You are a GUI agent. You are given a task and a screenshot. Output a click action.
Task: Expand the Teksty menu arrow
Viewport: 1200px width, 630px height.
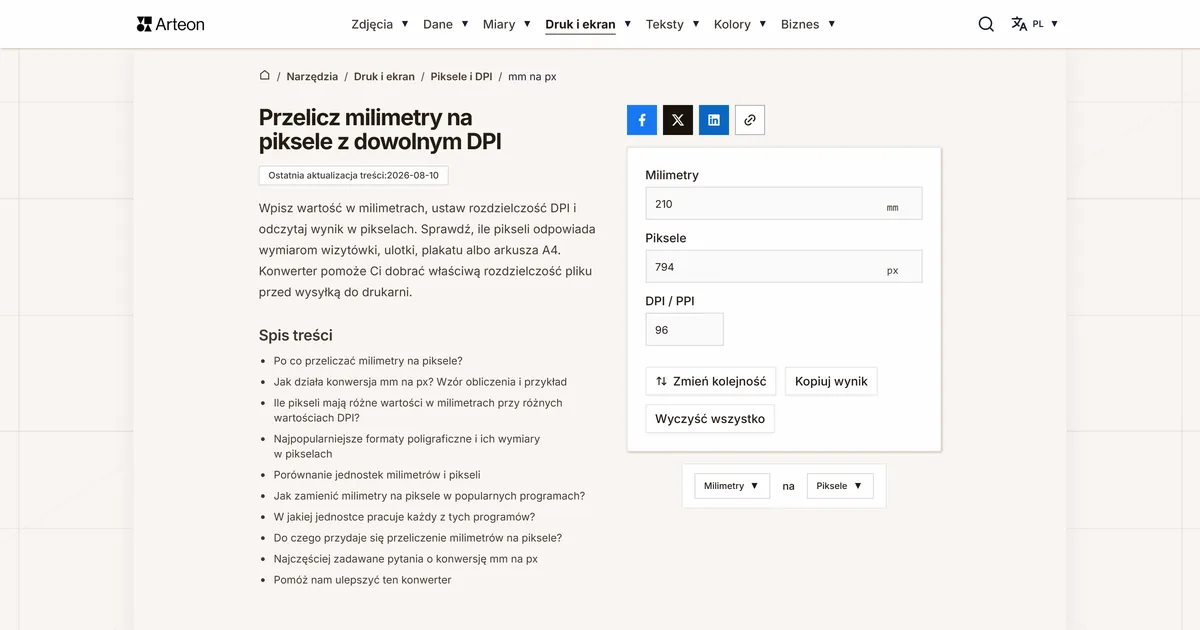point(696,24)
